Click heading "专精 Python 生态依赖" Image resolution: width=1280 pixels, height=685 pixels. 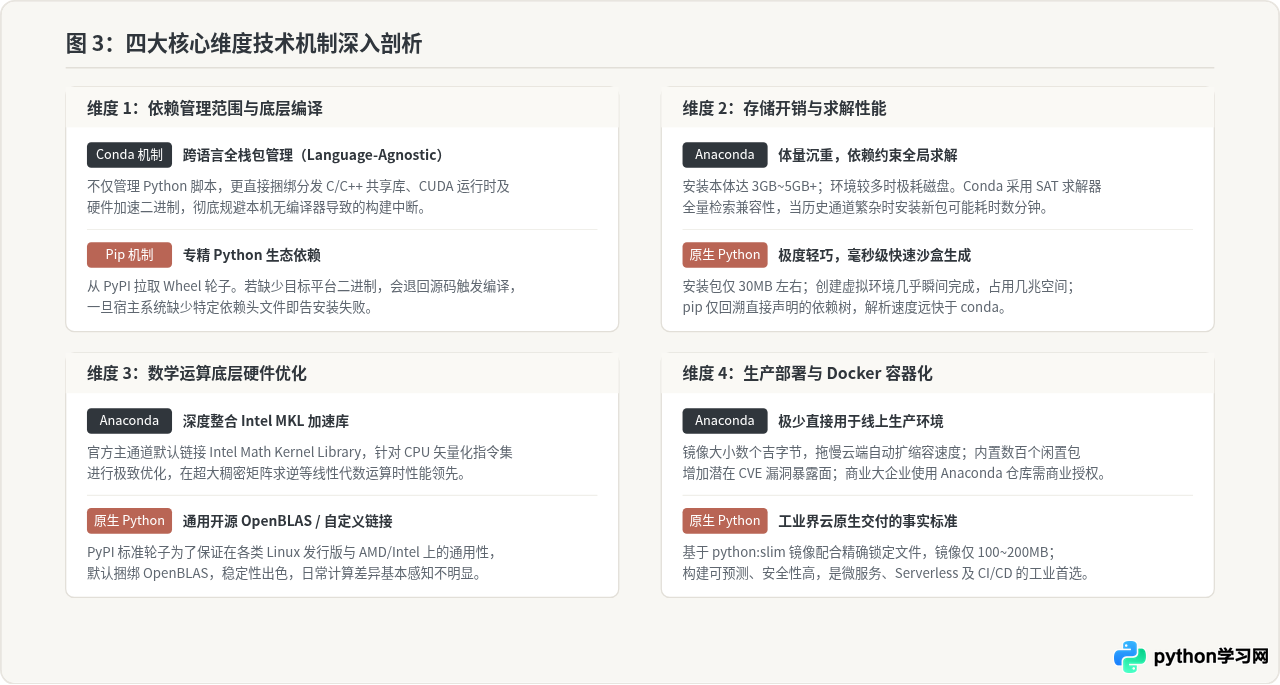[252, 255]
